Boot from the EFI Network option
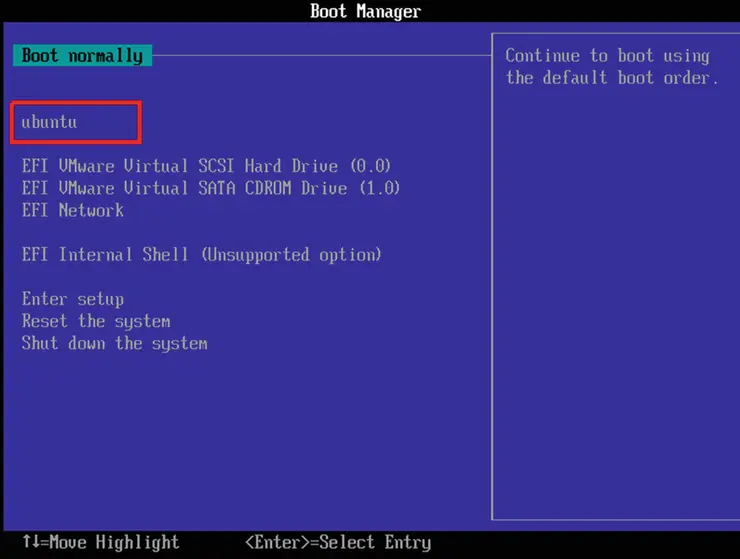740x559 pixels. 73,210
